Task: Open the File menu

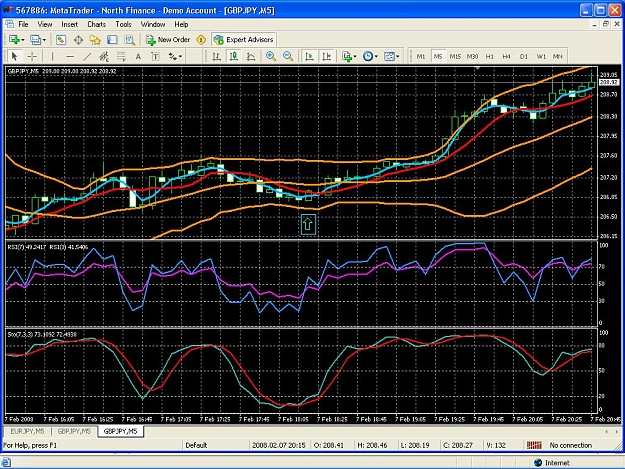Action: [x=24, y=24]
